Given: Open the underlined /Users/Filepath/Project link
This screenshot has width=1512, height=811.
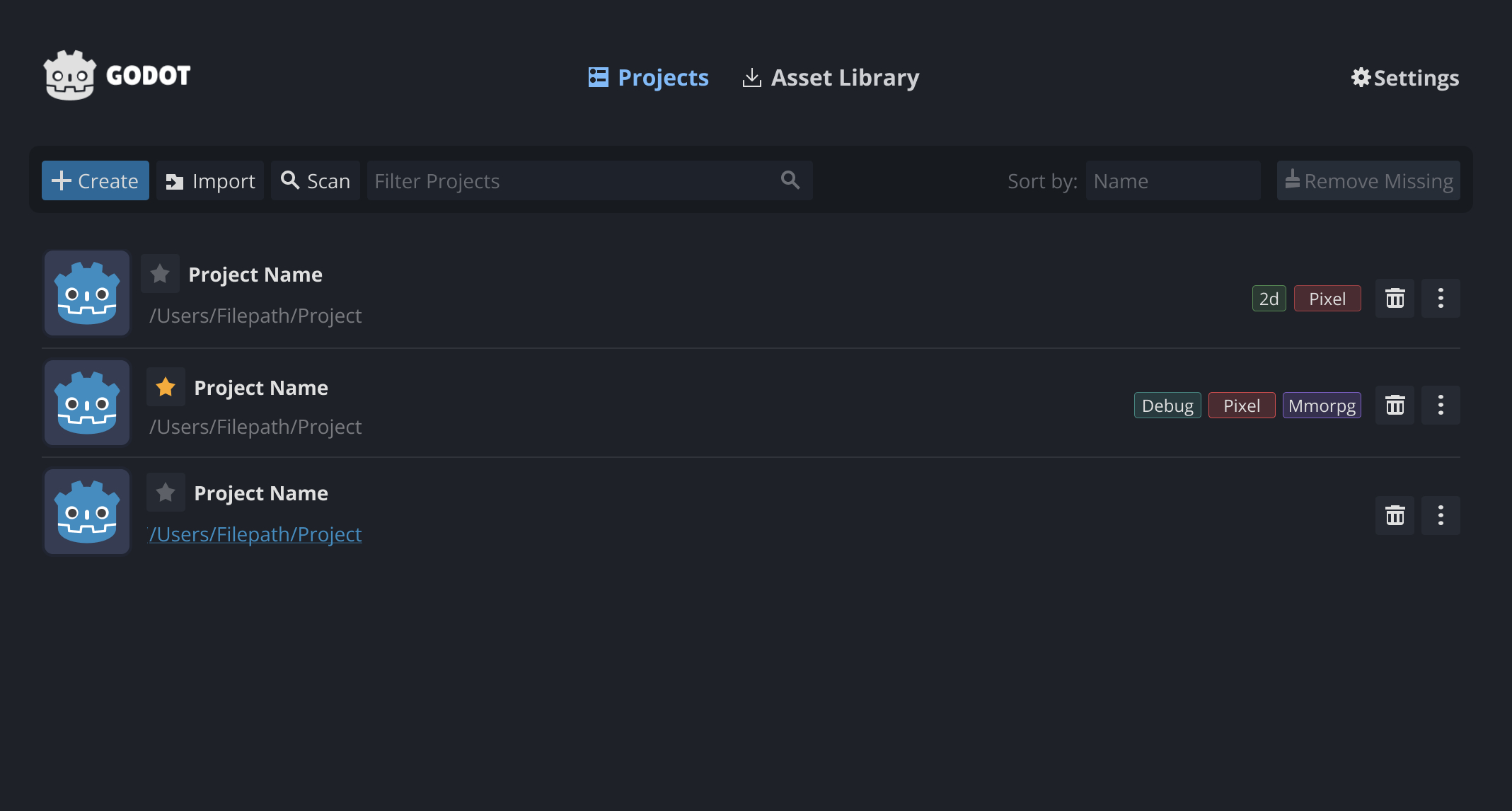Looking at the screenshot, I should coord(255,534).
